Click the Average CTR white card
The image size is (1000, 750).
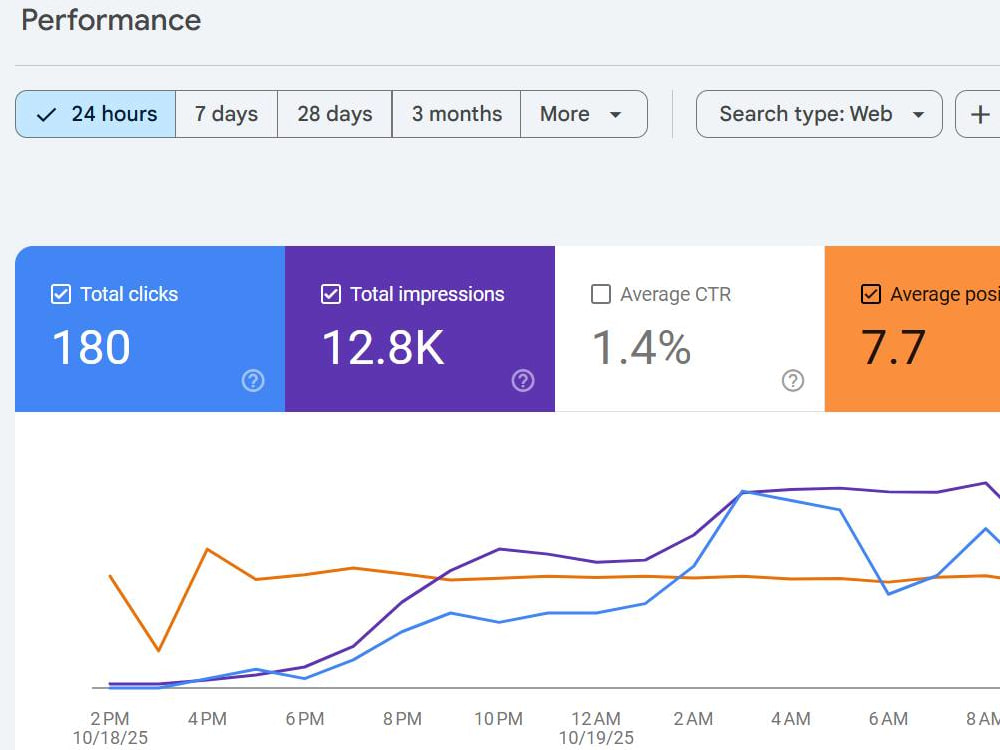(x=689, y=329)
